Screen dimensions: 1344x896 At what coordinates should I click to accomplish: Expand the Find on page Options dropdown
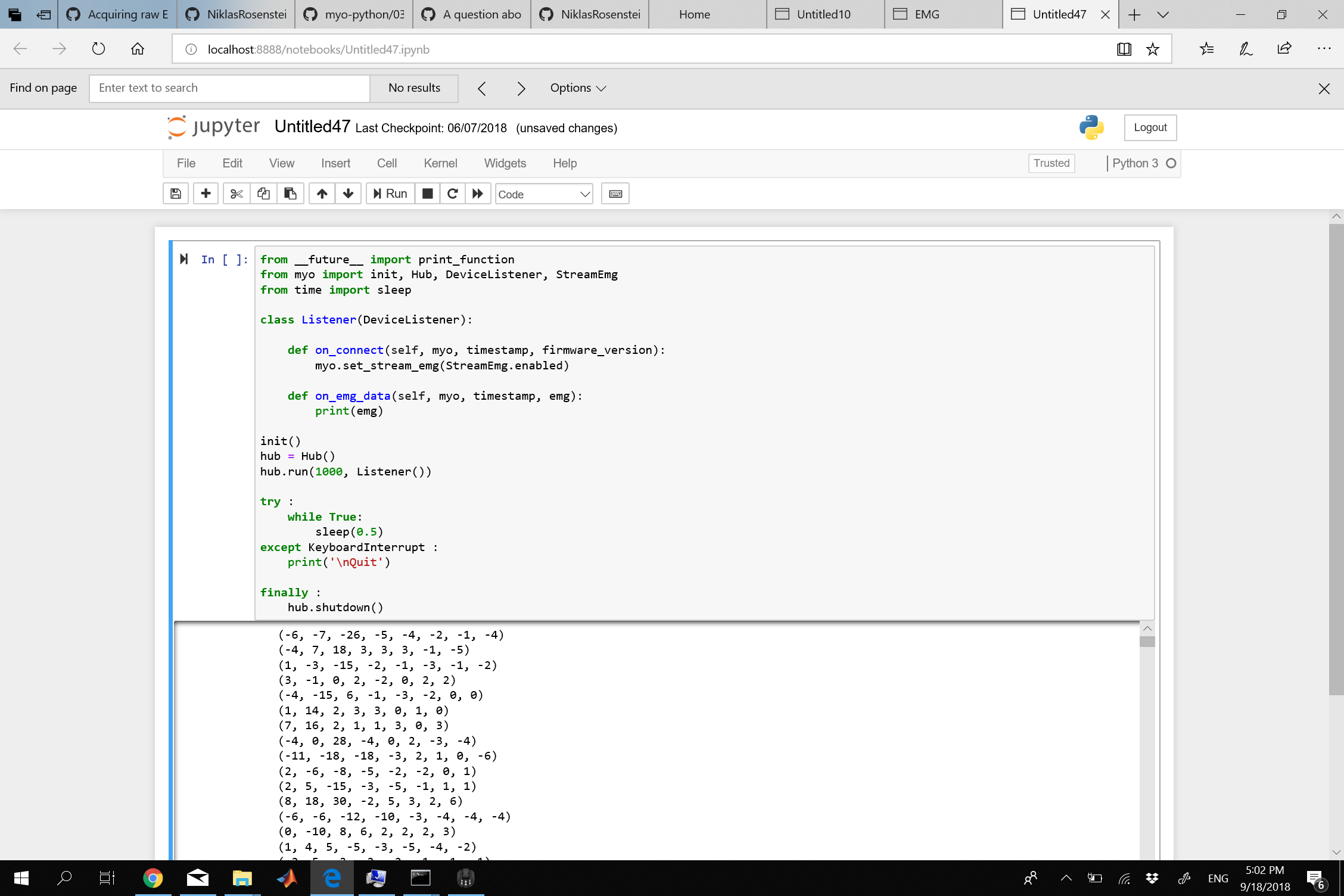[x=577, y=88]
